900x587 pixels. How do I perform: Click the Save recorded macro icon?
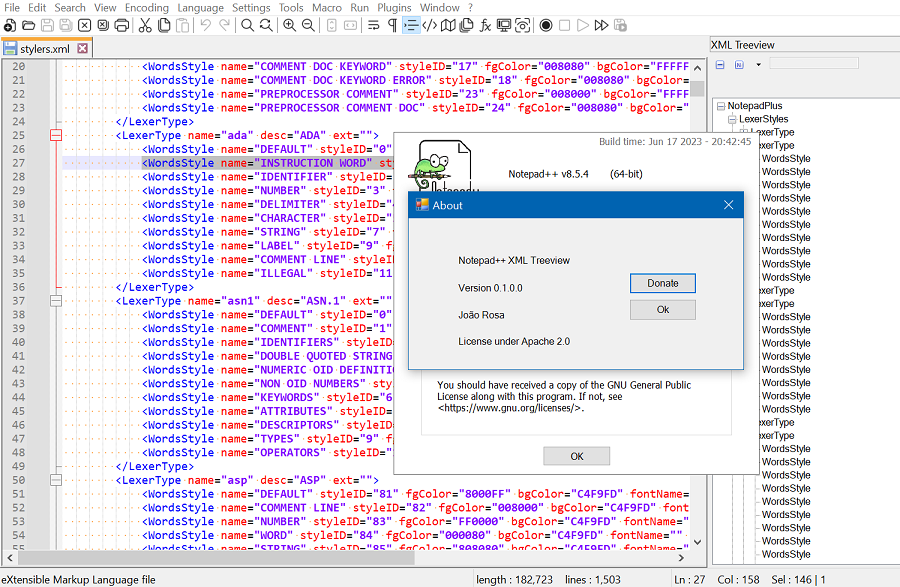point(620,25)
